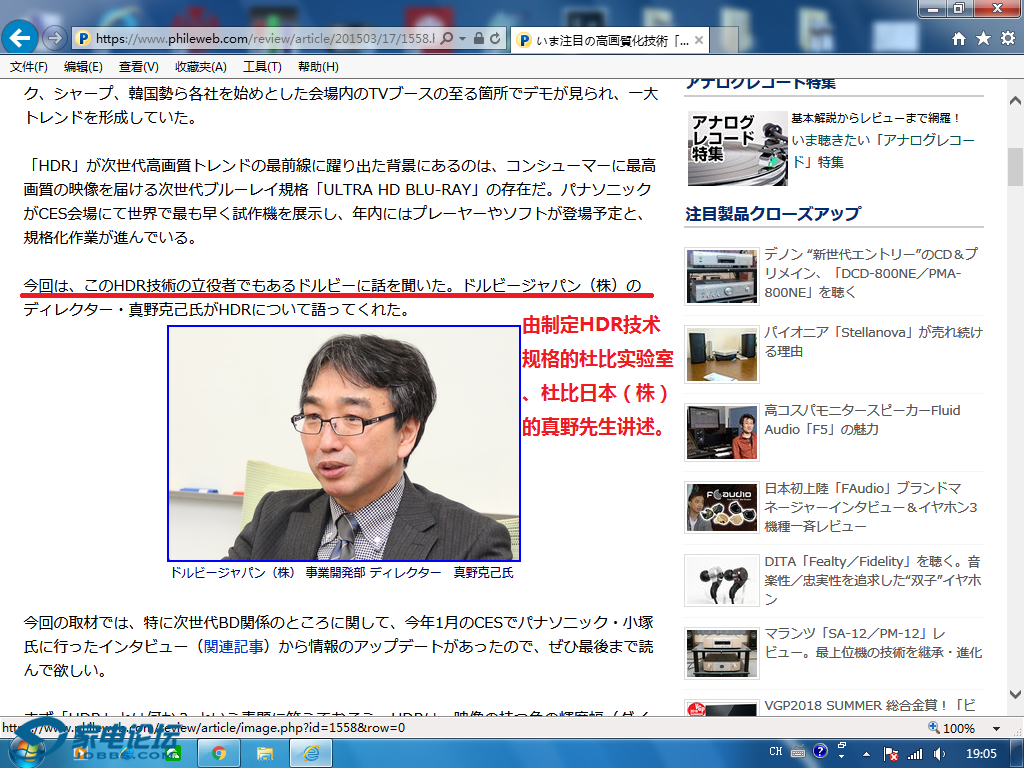
Task: Open File Explorer from the taskbar
Action: click(x=265, y=752)
